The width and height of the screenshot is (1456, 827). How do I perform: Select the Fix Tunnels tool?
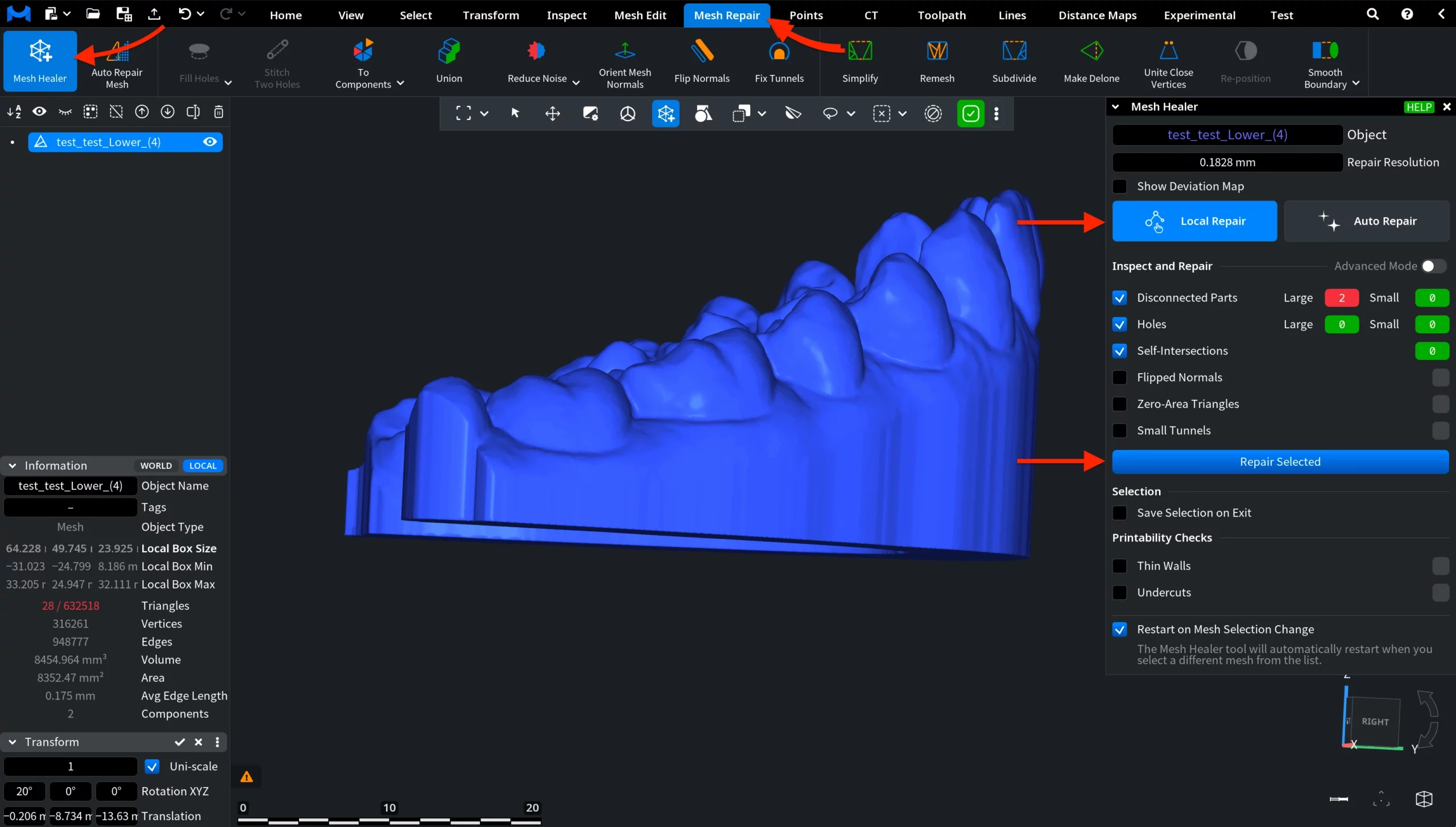[779, 52]
